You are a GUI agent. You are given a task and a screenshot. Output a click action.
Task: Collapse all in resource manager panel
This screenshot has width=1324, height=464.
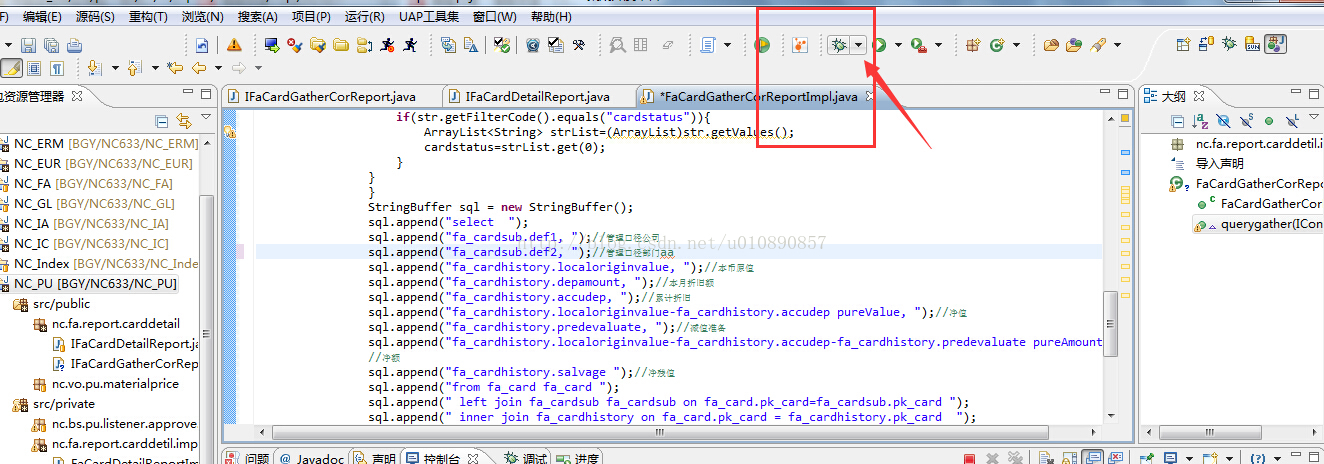click(164, 120)
